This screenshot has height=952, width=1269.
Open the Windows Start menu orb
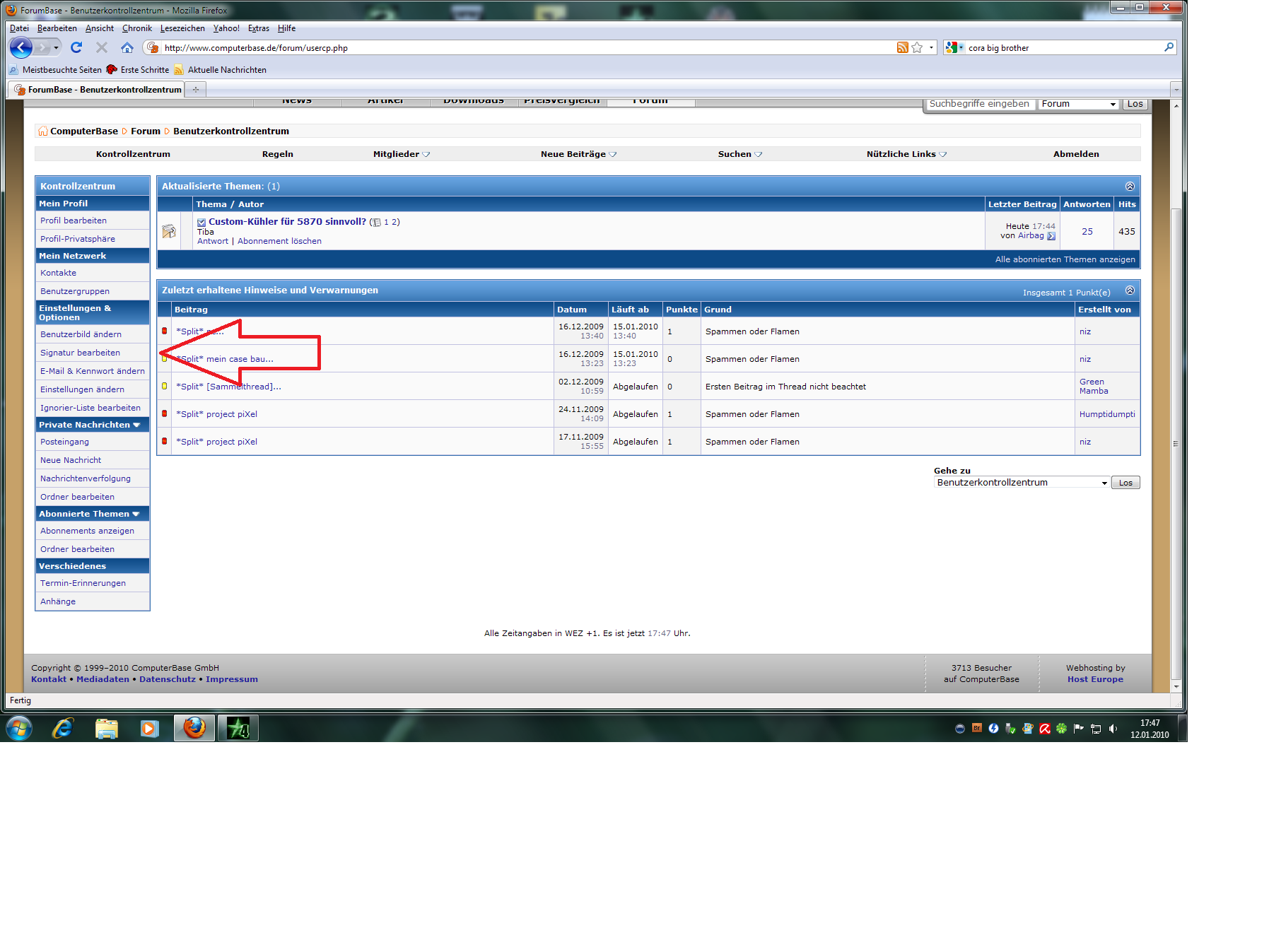pos(19,728)
